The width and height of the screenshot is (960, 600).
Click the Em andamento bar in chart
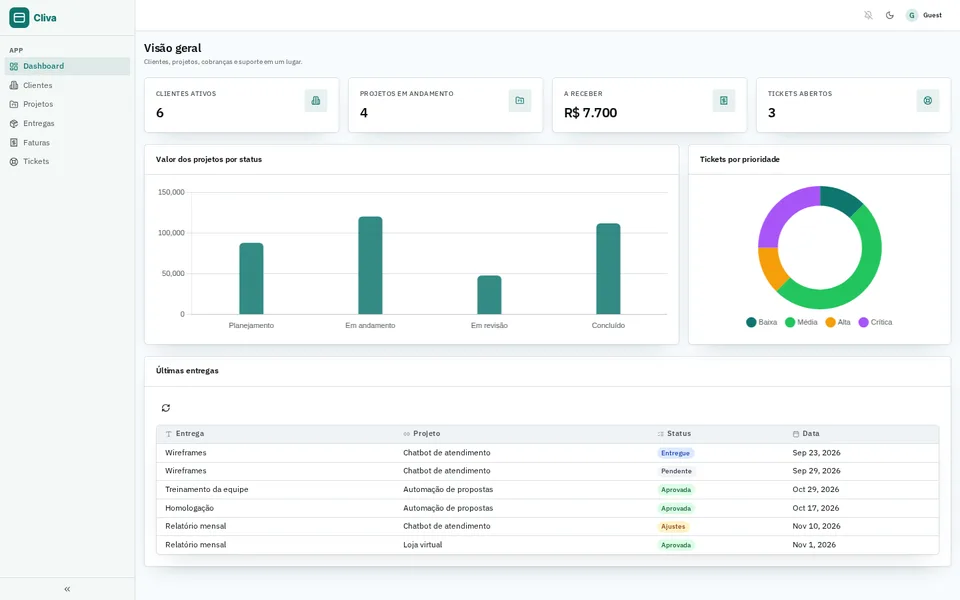click(370, 265)
